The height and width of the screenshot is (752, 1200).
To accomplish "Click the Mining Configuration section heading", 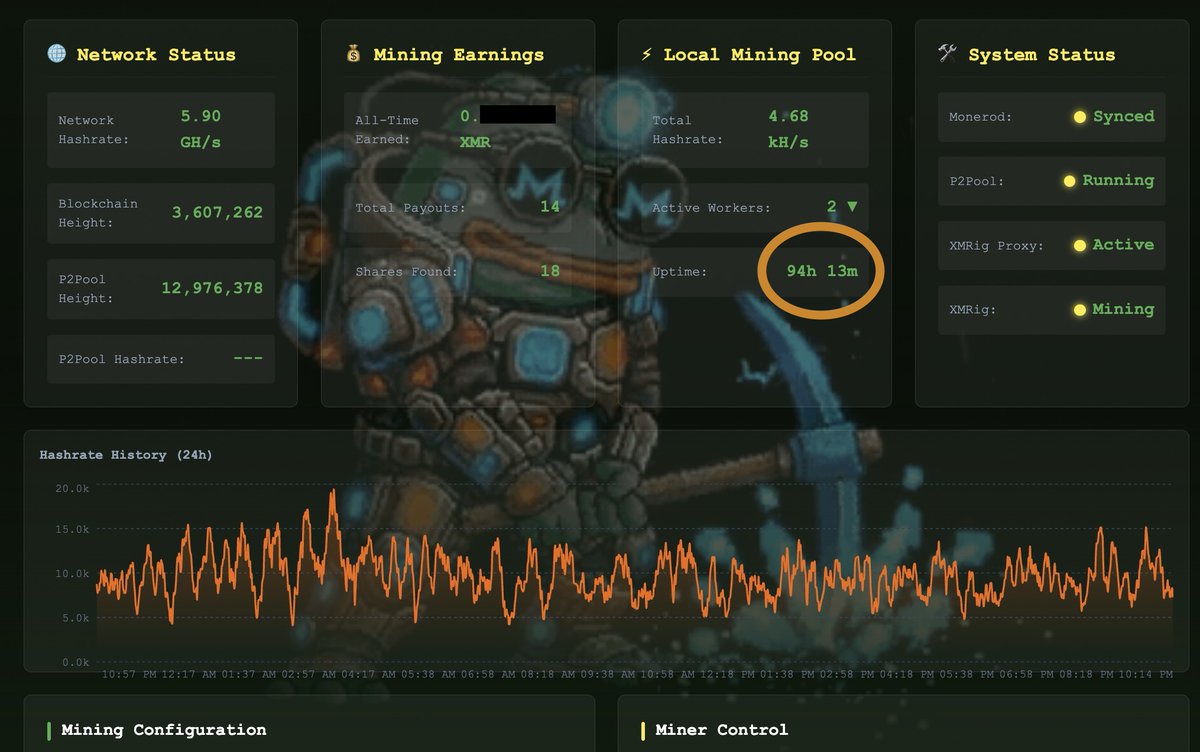I will tap(164, 730).
